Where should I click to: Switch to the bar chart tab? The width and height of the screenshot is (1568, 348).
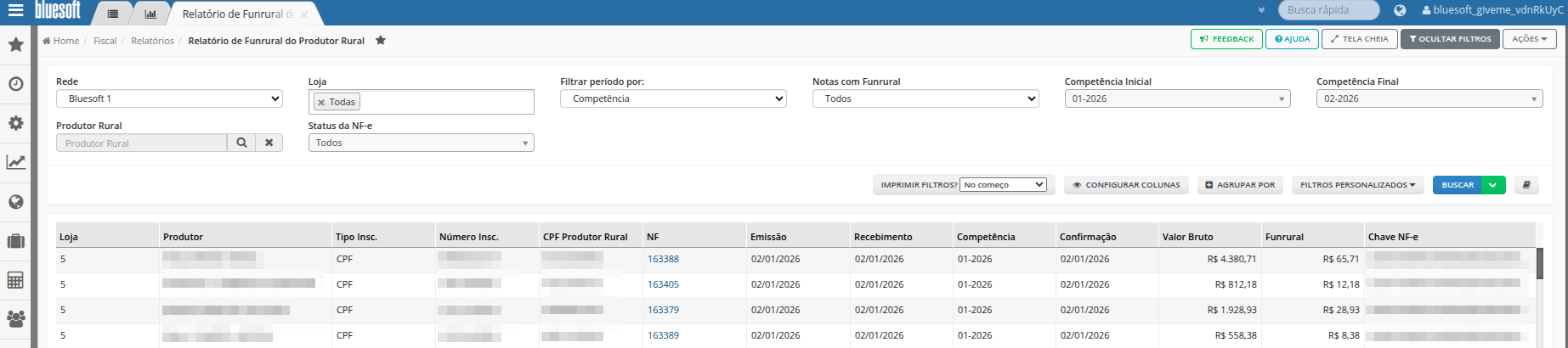pyautogui.click(x=150, y=14)
